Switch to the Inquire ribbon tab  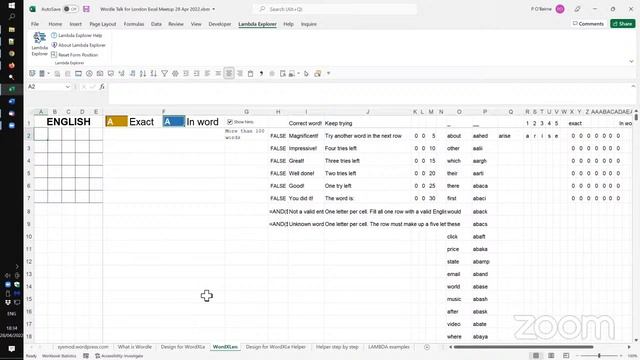309,24
